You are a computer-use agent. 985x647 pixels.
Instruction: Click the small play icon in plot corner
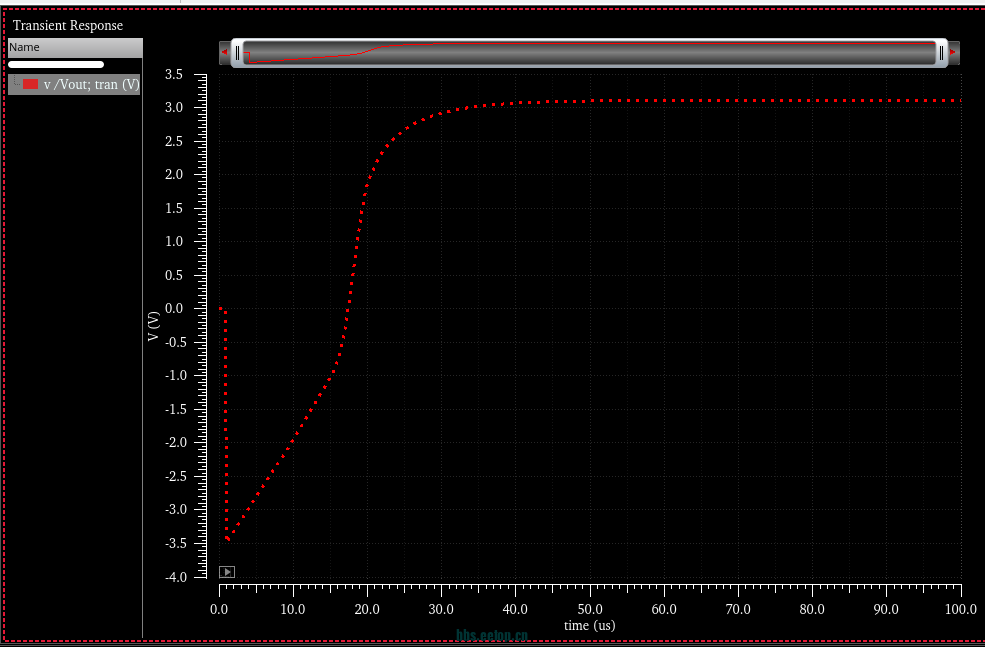tap(227, 572)
